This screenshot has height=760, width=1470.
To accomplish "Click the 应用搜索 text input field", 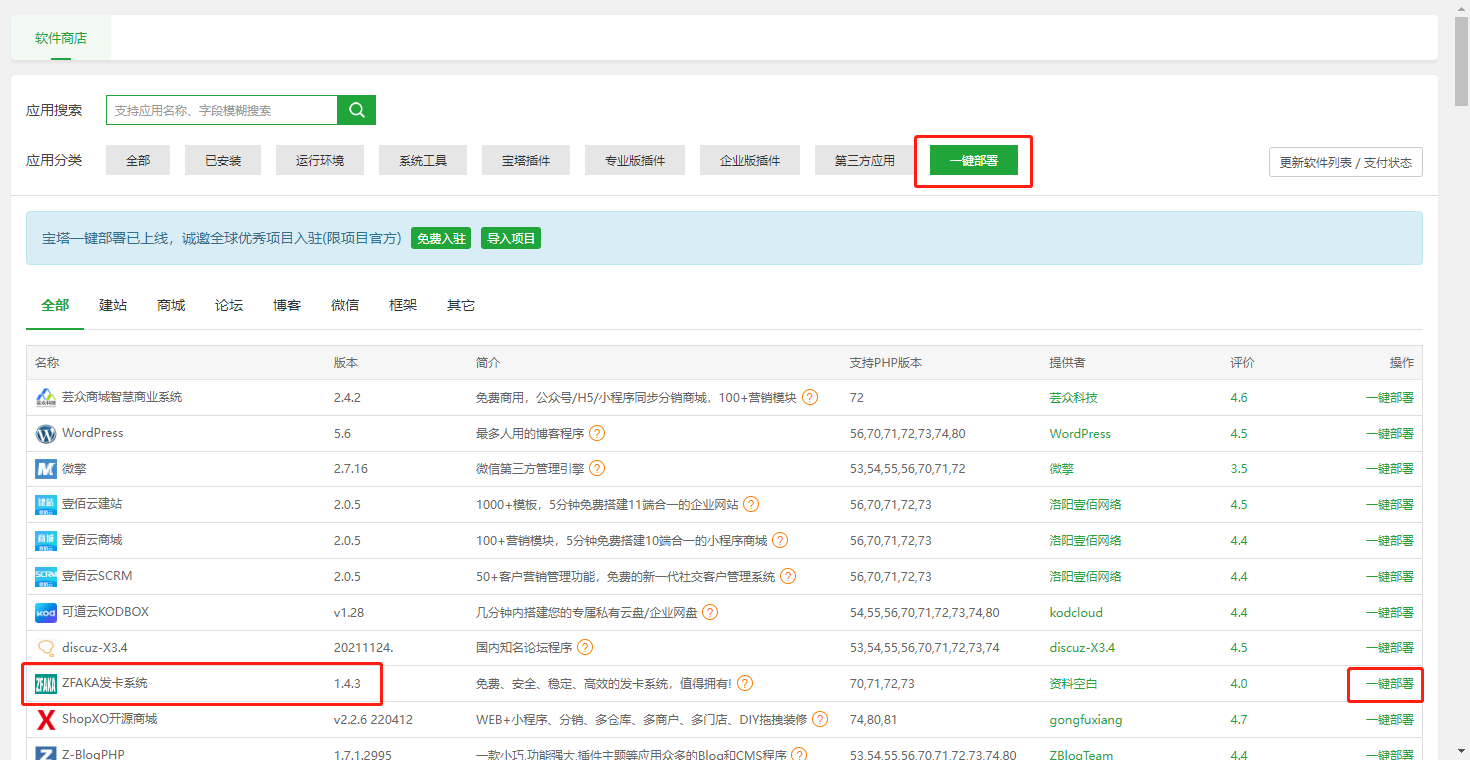I will [222, 110].
